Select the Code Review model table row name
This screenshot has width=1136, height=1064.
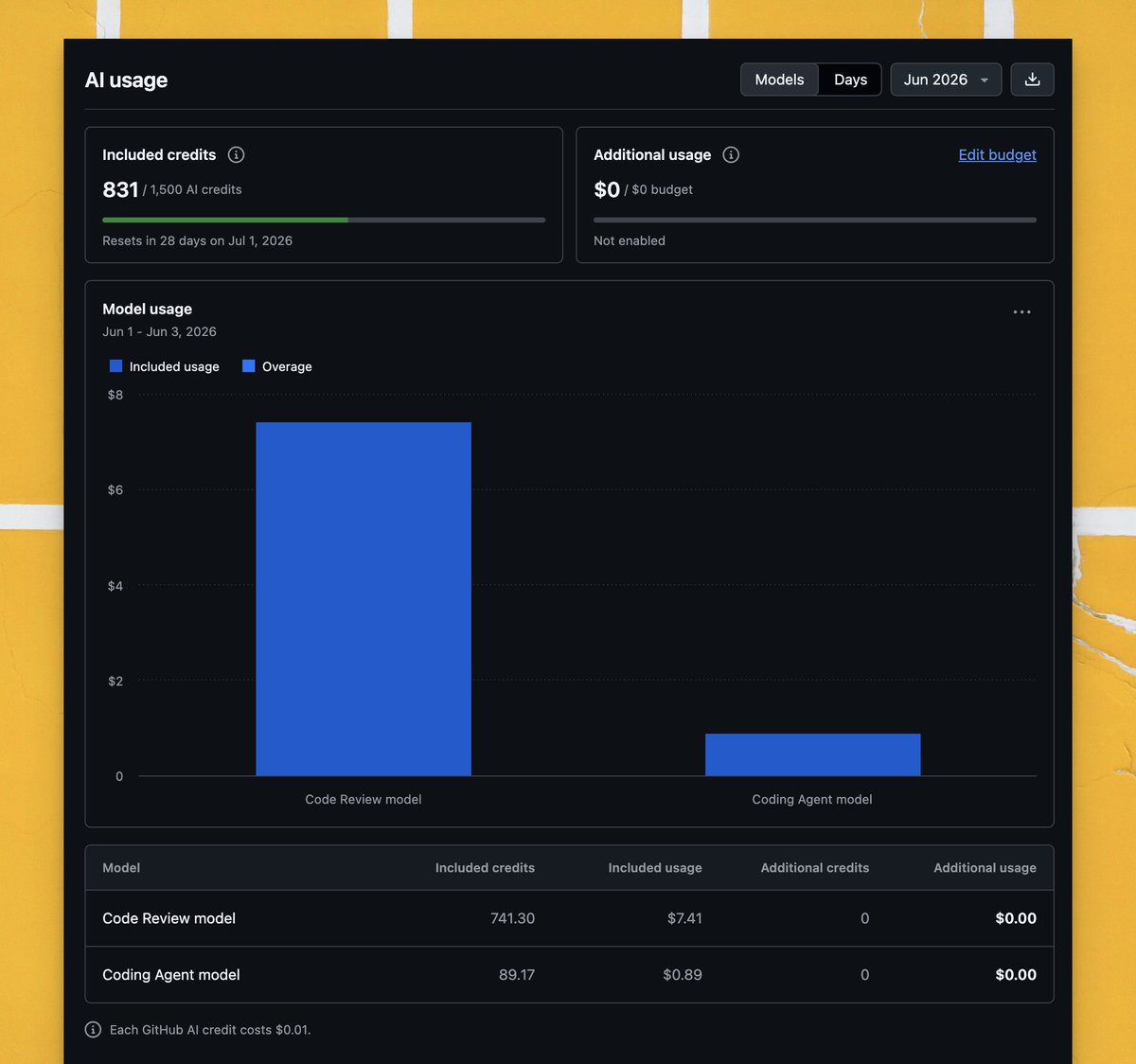tap(169, 918)
